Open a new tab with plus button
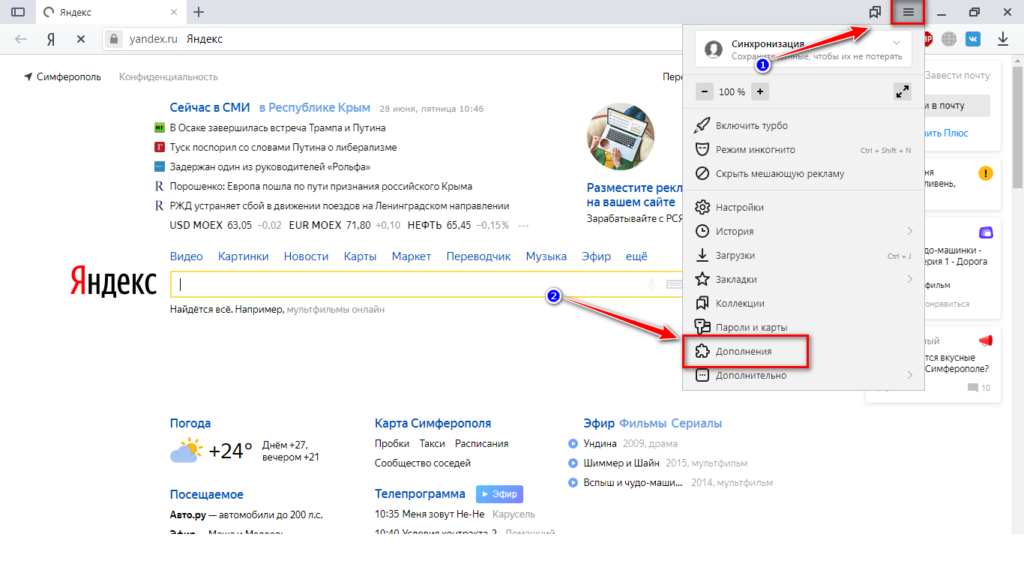This screenshot has height=576, width=1024. point(199,12)
